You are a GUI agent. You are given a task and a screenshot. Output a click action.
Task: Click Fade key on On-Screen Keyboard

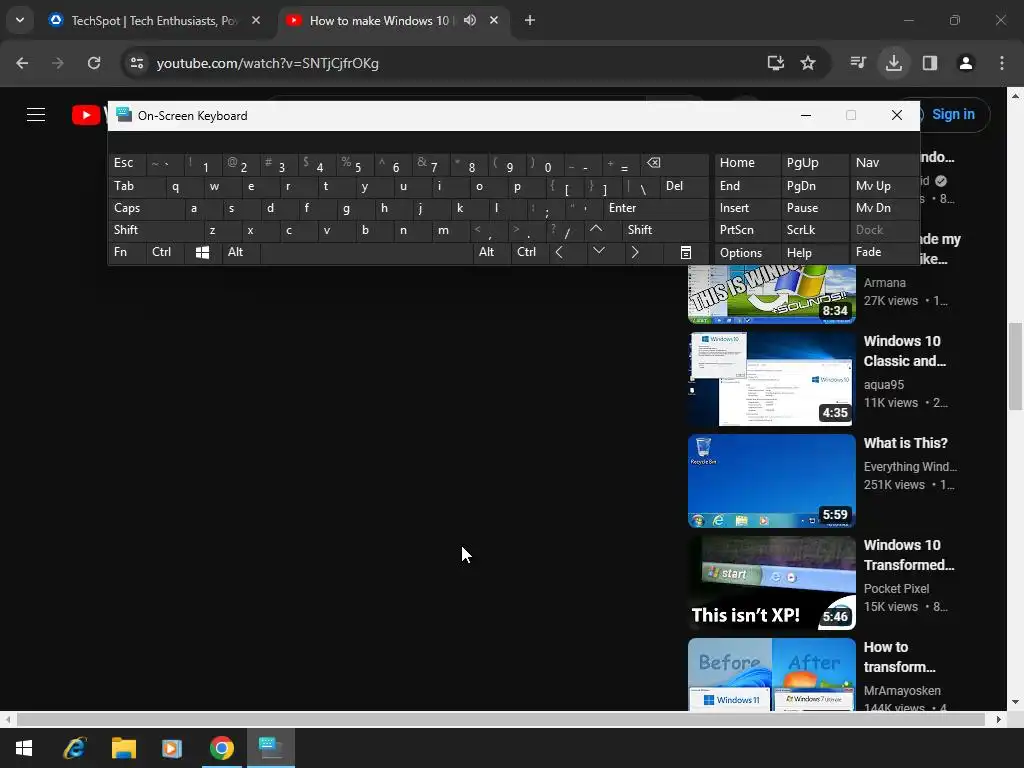pos(884,253)
